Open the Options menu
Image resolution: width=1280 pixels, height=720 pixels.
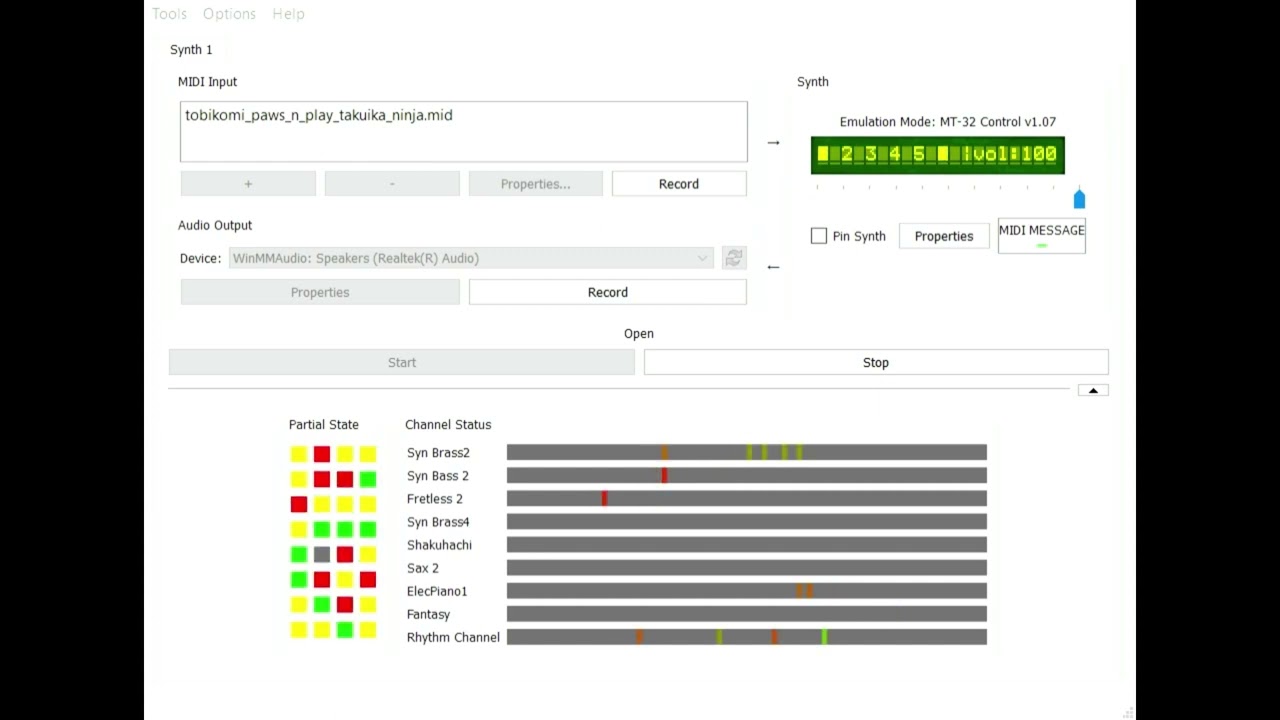pyautogui.click(x=229, y=14)
